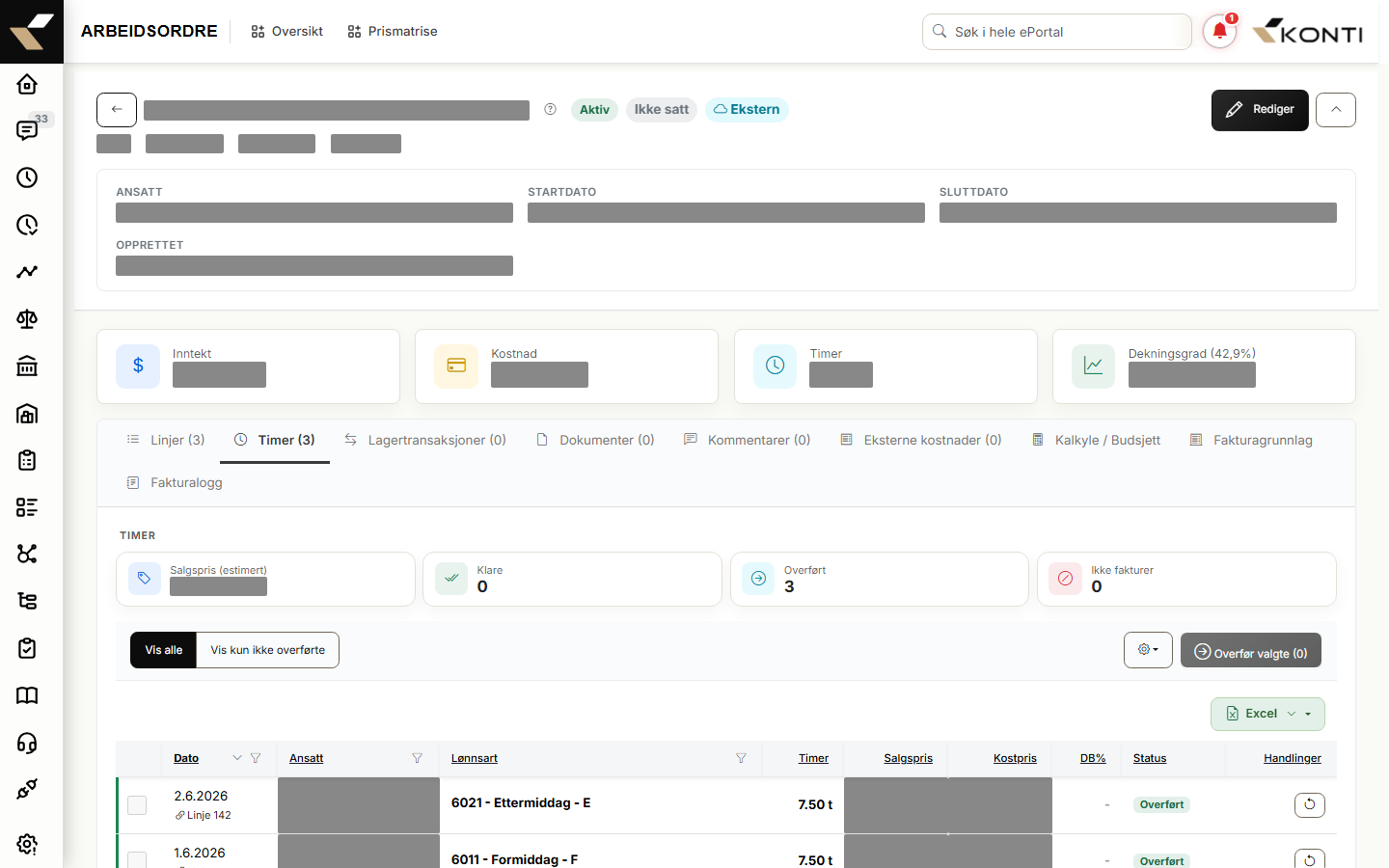Viewport: 1389px width, 868px height.
Task: Click the Lønnsart column filter icon
Action: (x=741, y=758)
